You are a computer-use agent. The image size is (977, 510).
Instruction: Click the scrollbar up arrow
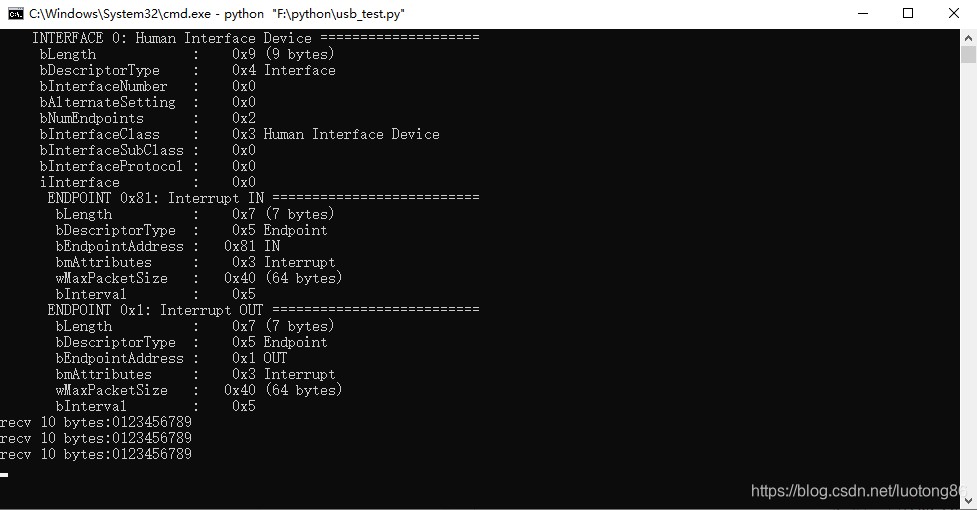click(968, 37)
